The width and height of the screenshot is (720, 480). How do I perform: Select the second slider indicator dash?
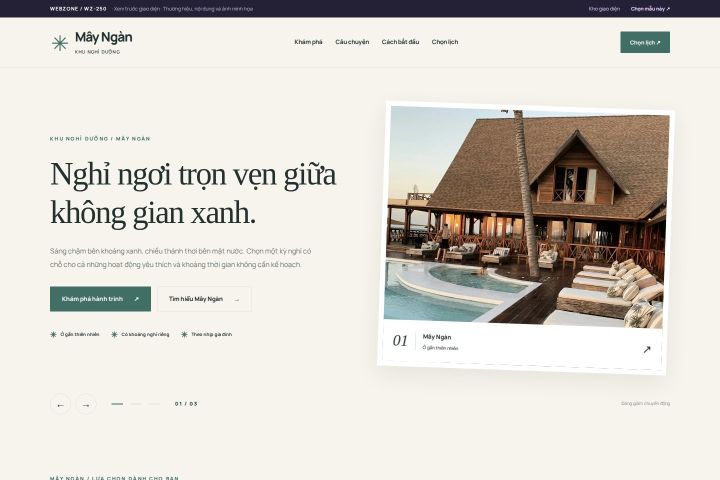pos(135,404)
